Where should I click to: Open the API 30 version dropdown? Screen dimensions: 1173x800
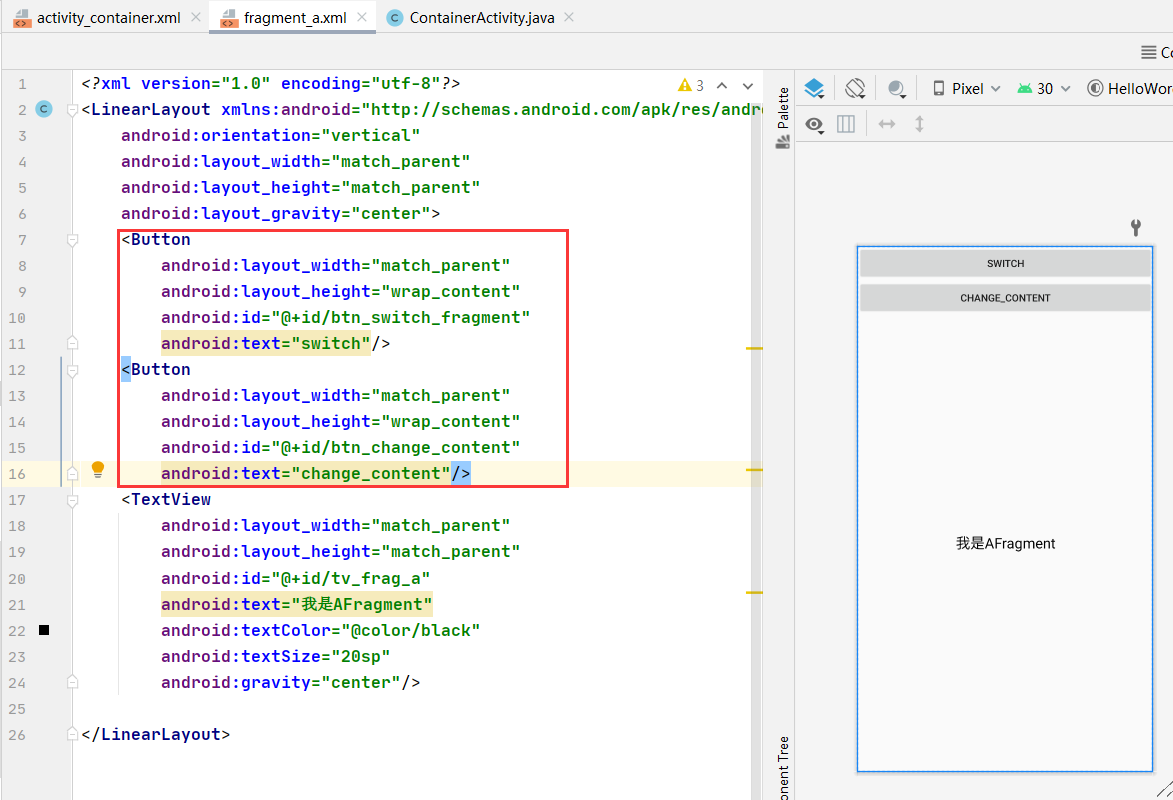pos(1044,88)
